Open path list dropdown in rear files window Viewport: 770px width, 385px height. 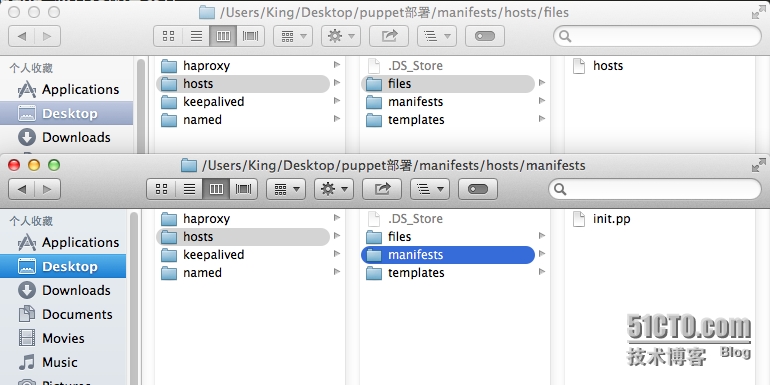click(437, 36)
